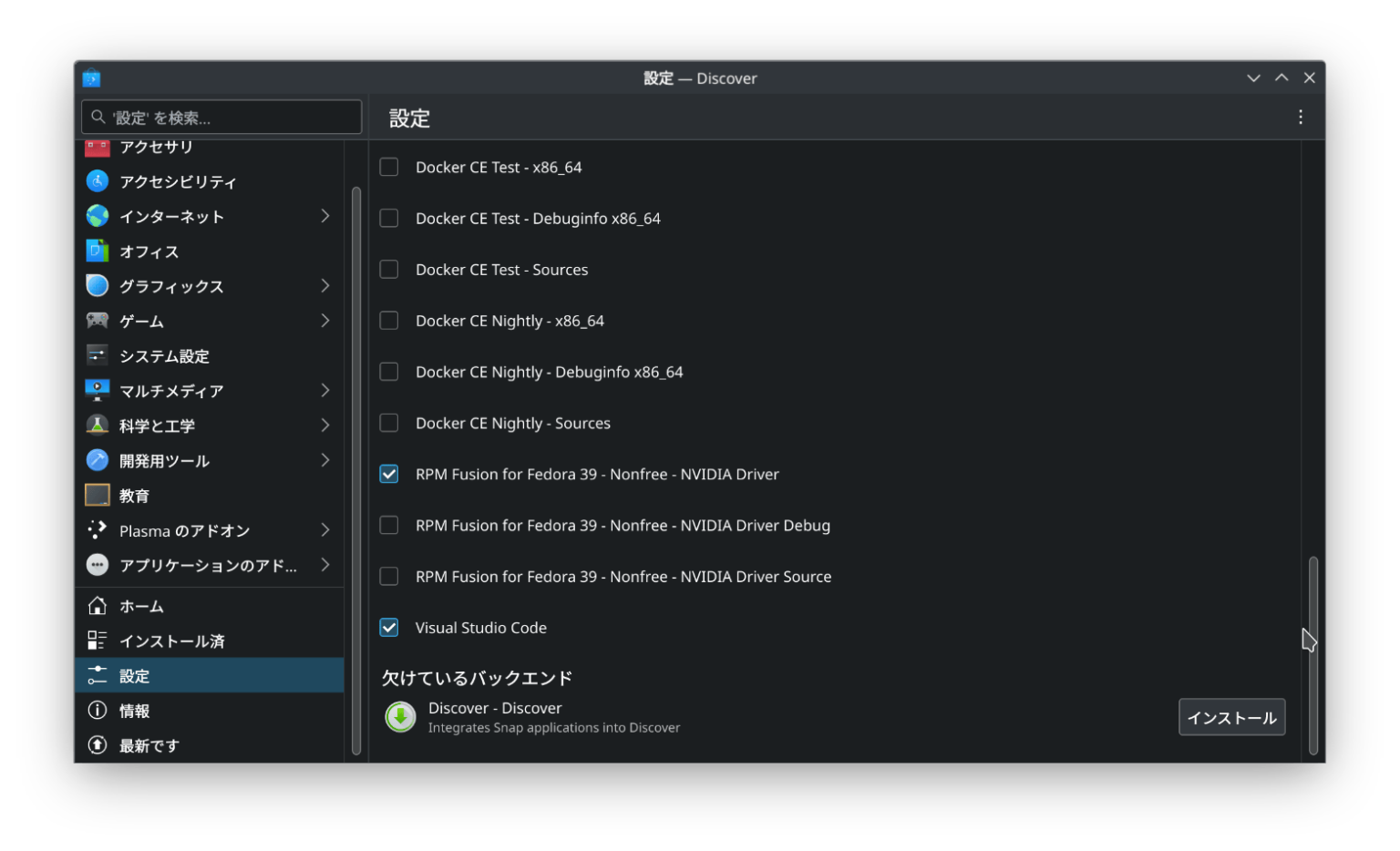Screen dimensions: 1400x851
Task: Click the repository list vertical scrollbar
Action: tap(1312, 656)
